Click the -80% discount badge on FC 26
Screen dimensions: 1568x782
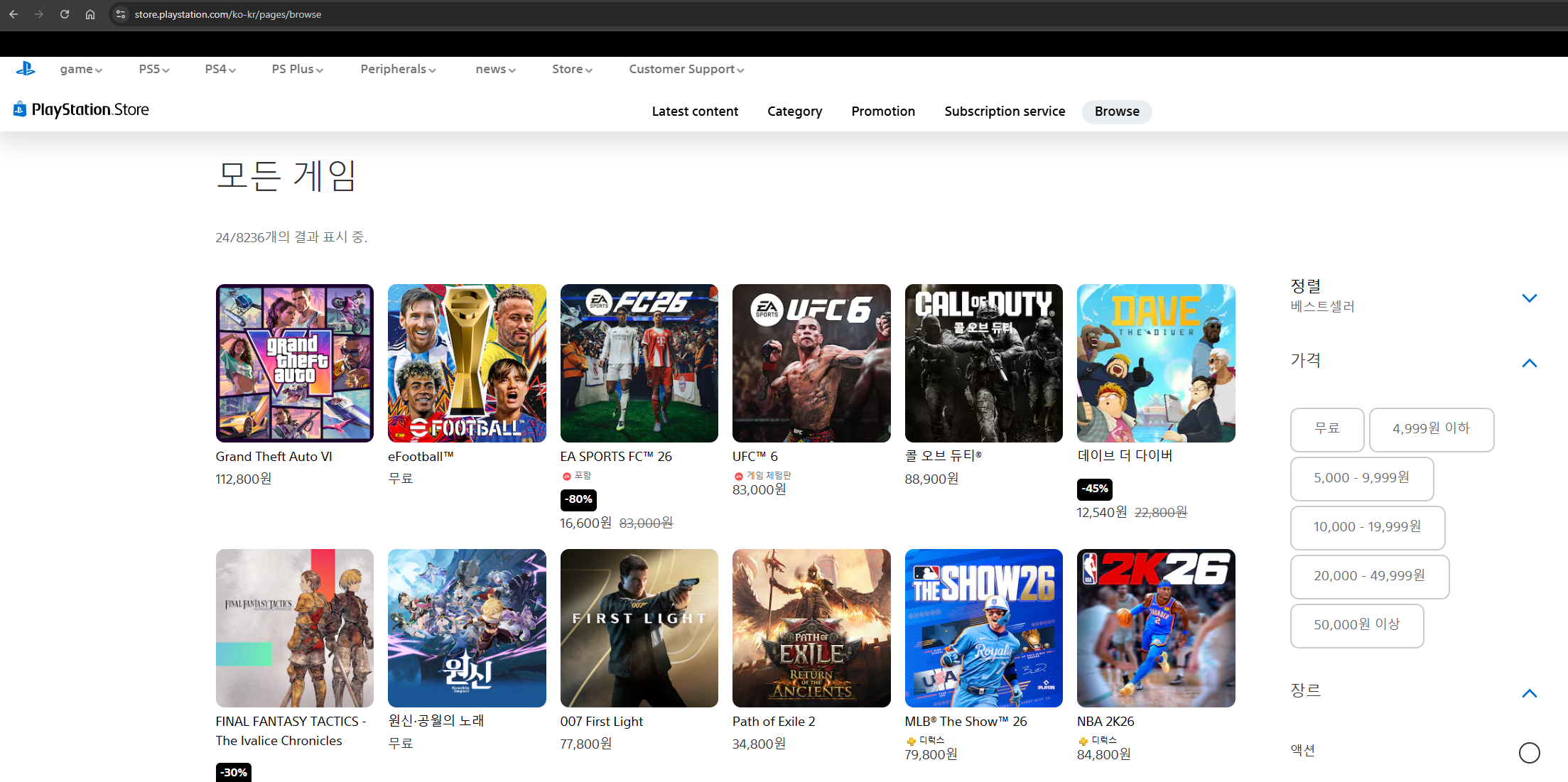pos(578,499)
